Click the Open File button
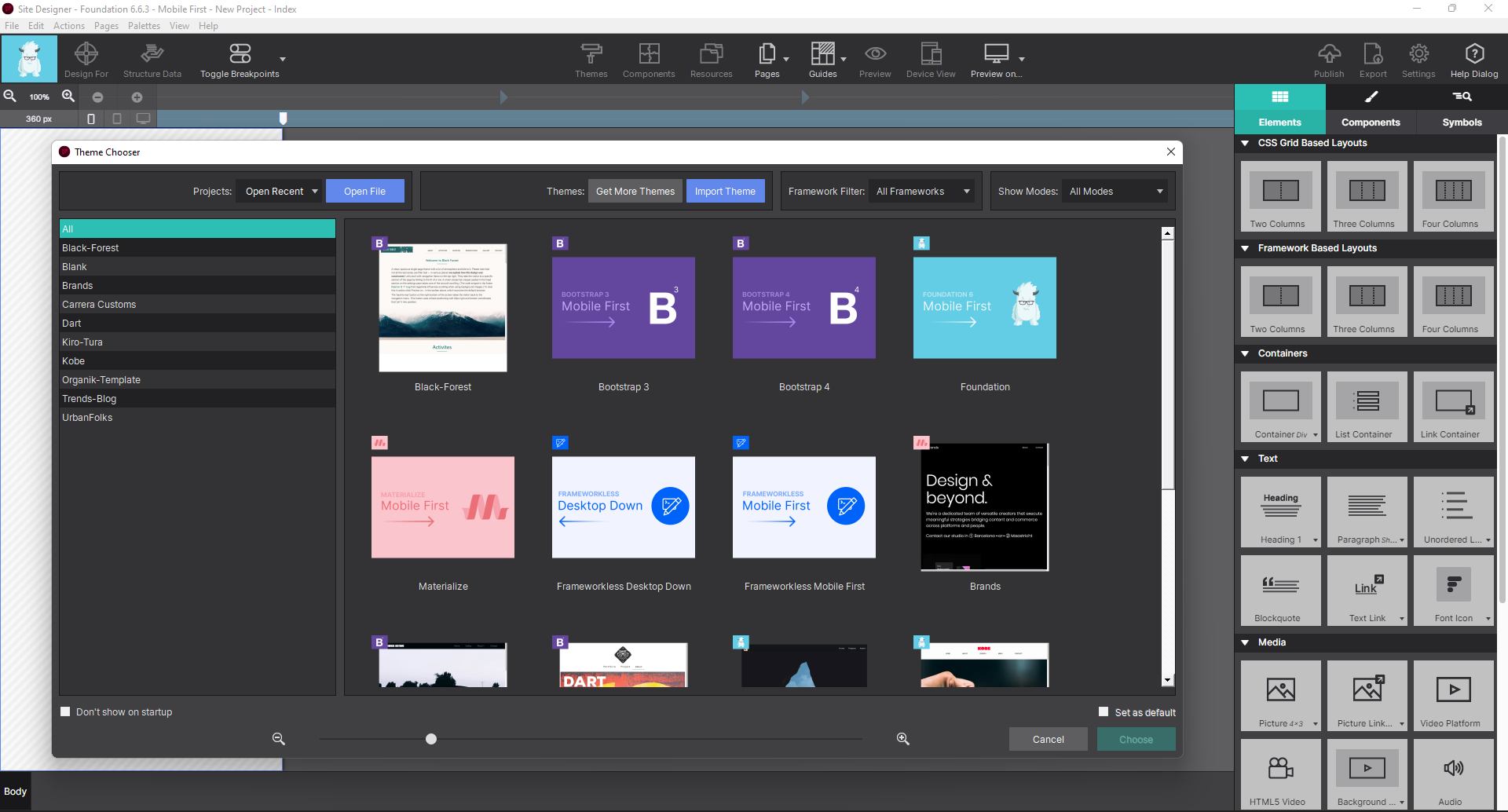This screenshot has width=1508, height=812. [x=364, y=191]
